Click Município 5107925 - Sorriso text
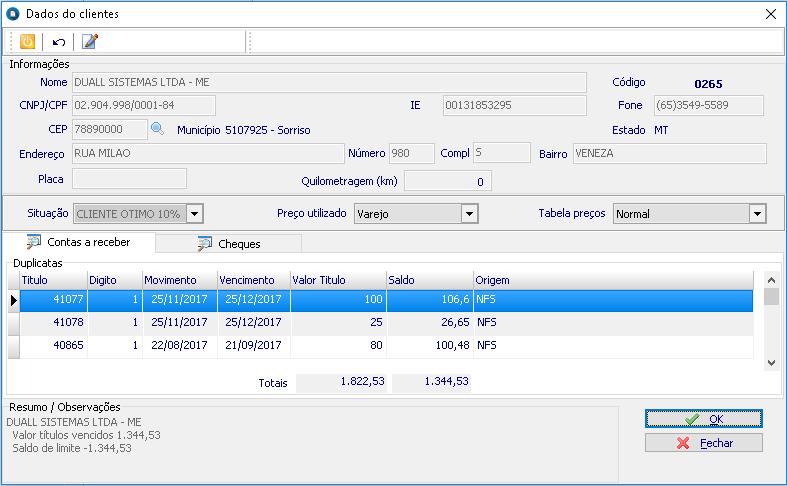This screenshot has height=486, width=787. click(x=243, y=130)
